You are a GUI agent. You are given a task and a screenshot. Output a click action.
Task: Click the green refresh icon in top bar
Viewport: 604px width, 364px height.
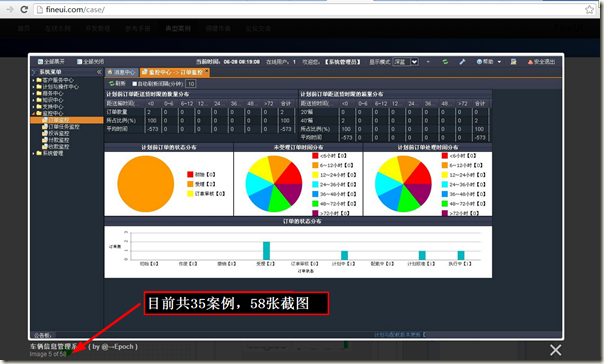[445, 62]
